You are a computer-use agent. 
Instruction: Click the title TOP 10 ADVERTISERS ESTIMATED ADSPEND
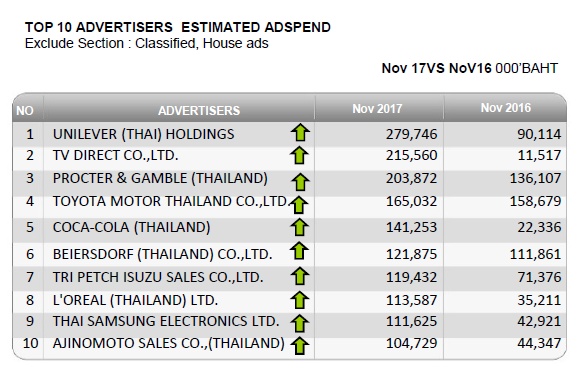click(x=178, y=27)
